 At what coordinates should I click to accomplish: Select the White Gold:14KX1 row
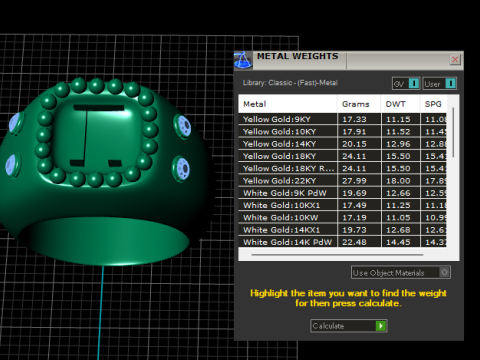[342, 230]
